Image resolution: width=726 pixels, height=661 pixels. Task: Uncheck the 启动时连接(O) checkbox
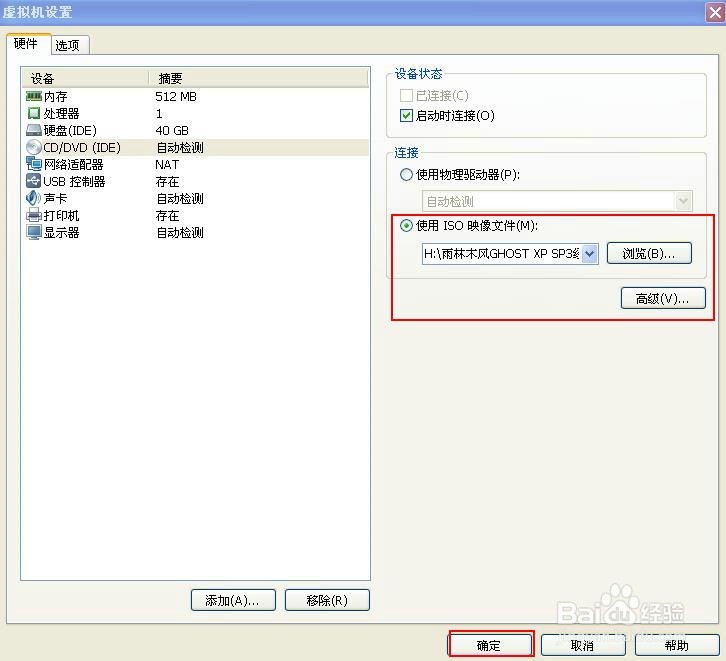coord(406,115)
